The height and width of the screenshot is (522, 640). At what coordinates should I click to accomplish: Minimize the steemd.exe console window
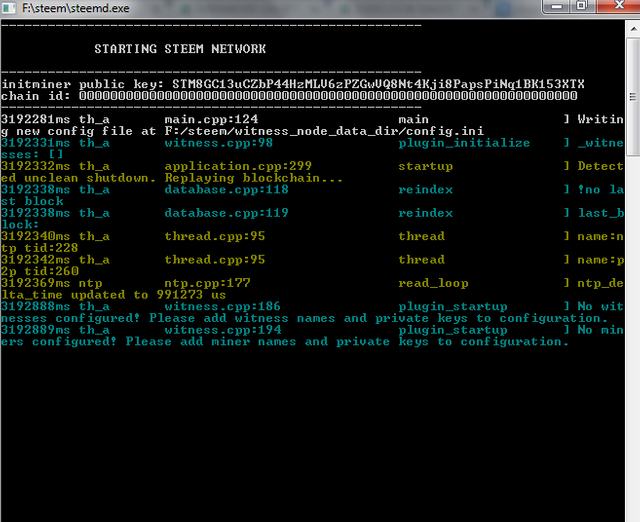[557, 6]
